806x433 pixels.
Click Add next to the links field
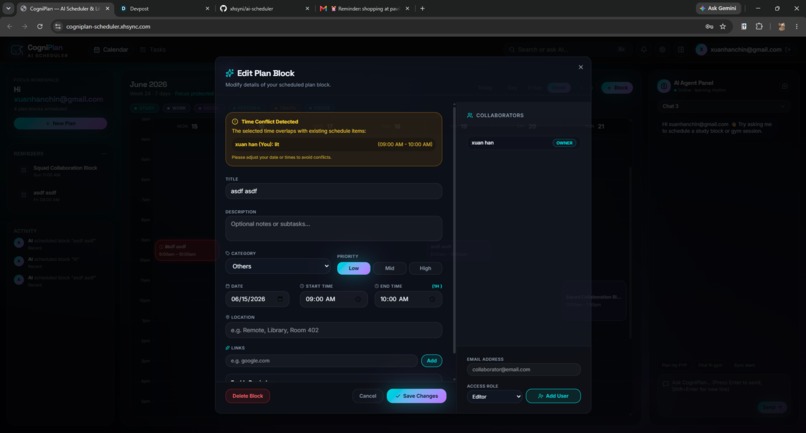click(x=432, y=360)
